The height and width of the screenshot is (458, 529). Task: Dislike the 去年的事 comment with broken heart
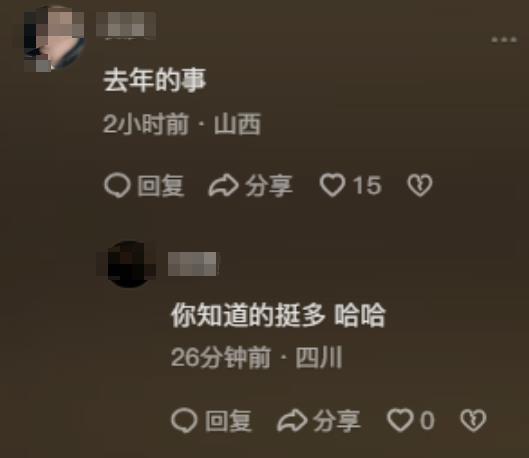(419, 185)
